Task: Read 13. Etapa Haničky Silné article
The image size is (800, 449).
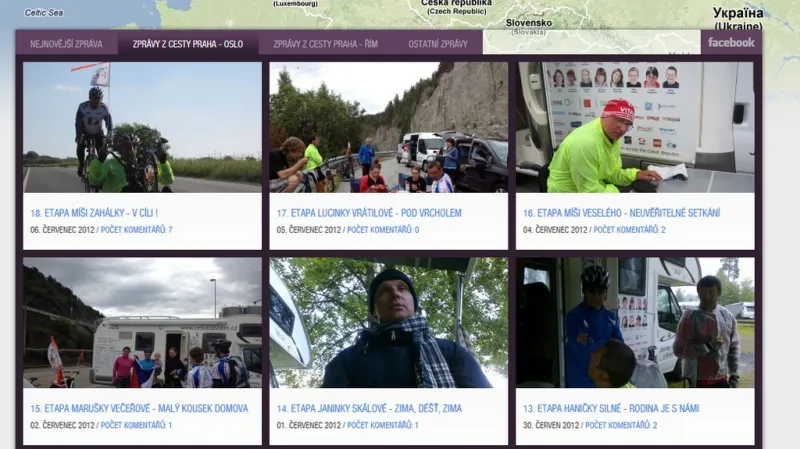Action: (x=611, y=409)
